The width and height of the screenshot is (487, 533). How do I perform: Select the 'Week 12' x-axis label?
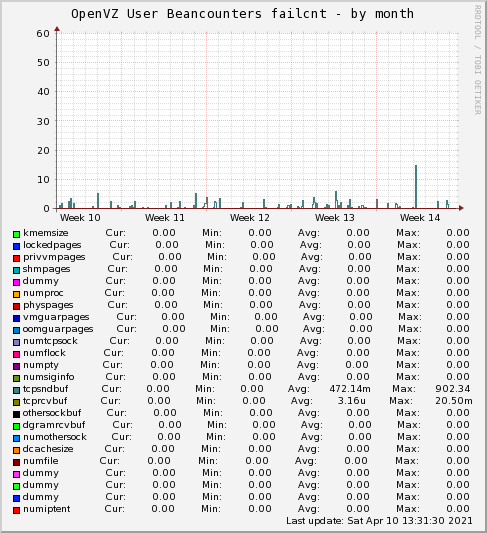click(250, 218)
